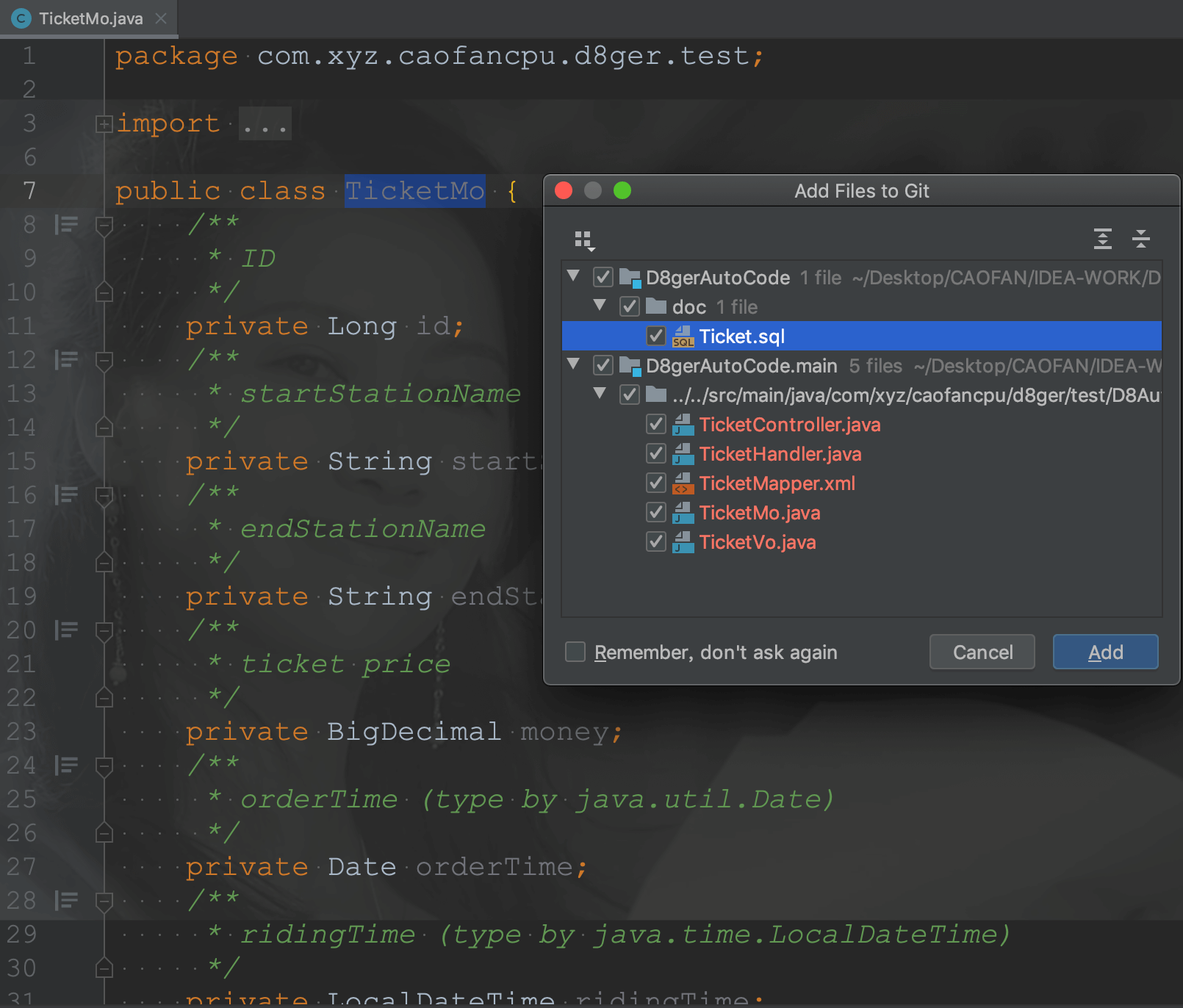Uncheck the src/main/java path checkbox
The width and height of the screenshot is (1183, 1008).
(630, 395)
